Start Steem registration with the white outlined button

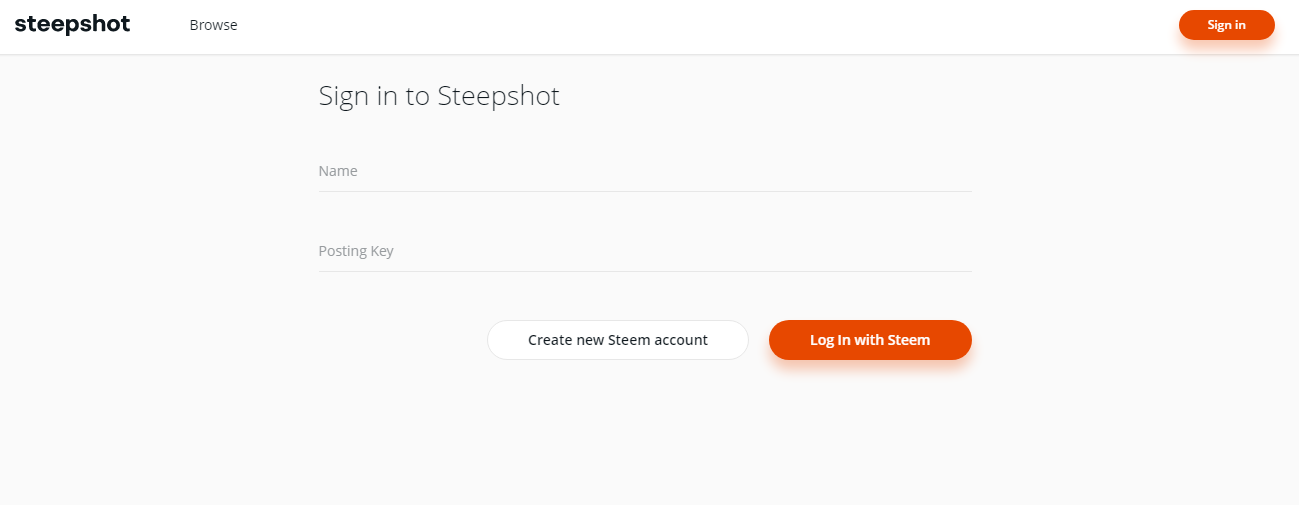(x=618, y=340)
